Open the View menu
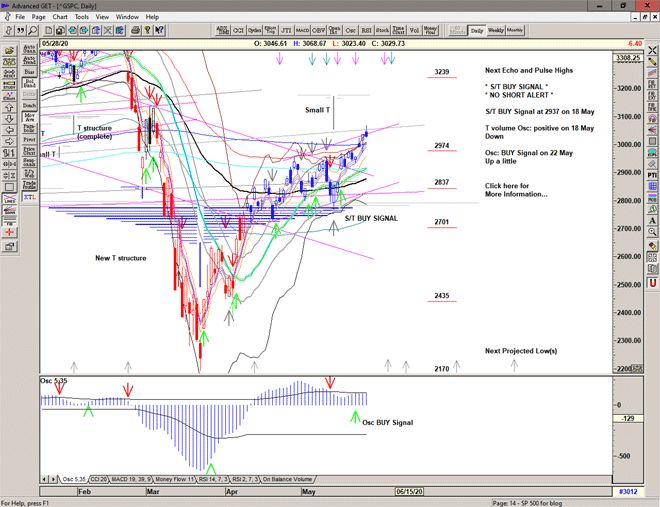 (102, 17)
